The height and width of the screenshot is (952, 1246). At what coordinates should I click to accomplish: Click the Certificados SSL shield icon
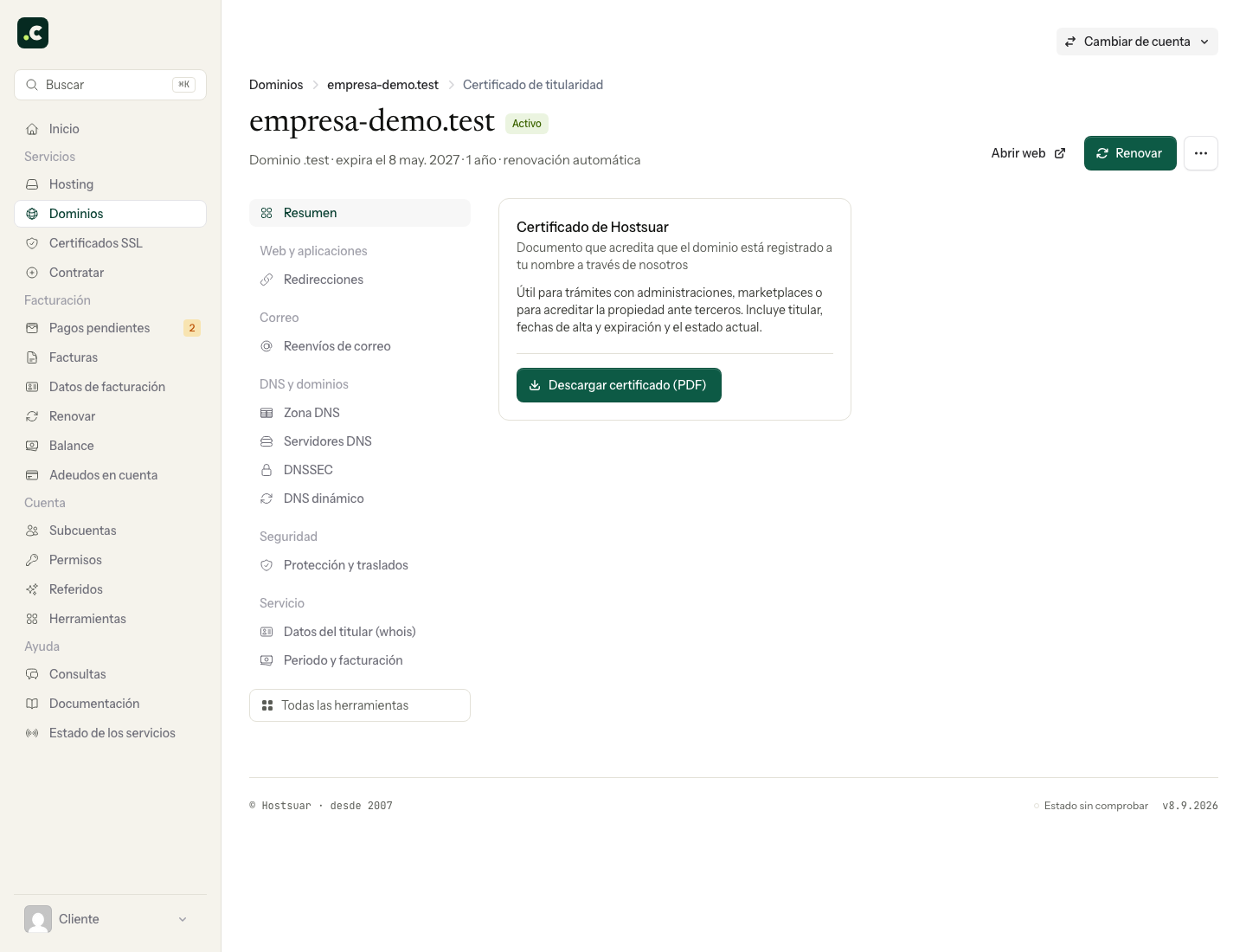coord(32,243)
